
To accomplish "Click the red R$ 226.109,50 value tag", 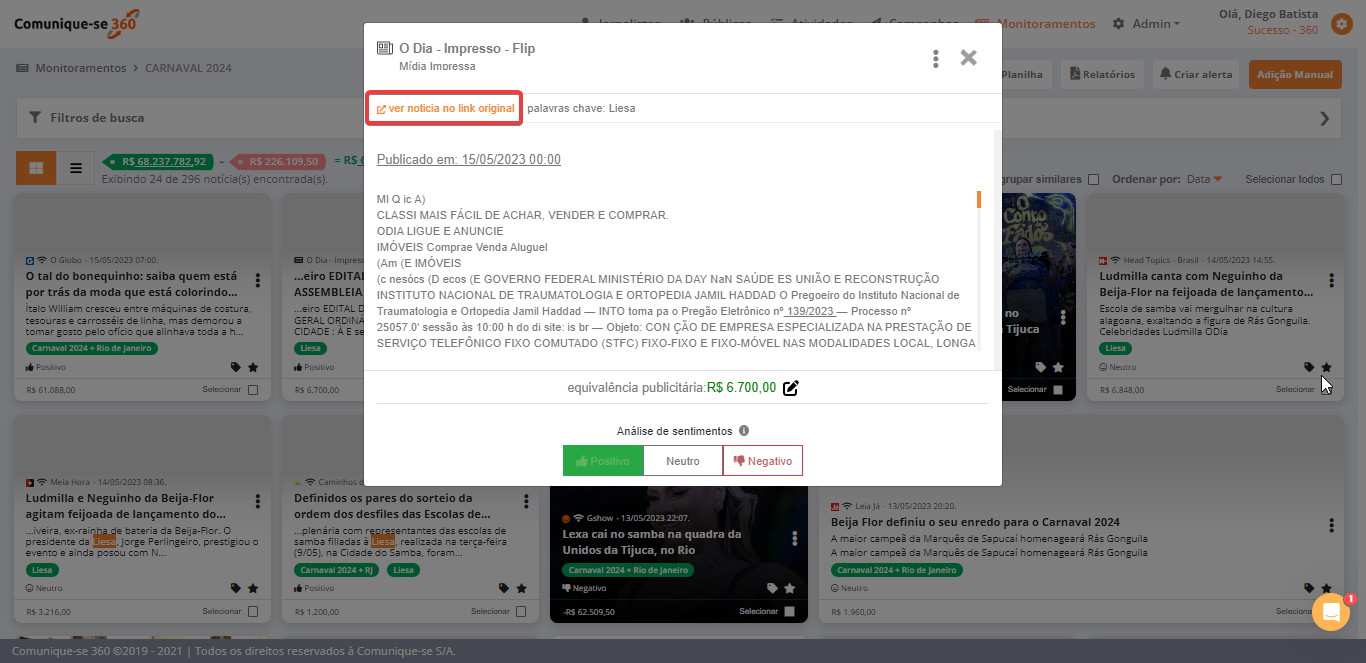I will point(278,161).
